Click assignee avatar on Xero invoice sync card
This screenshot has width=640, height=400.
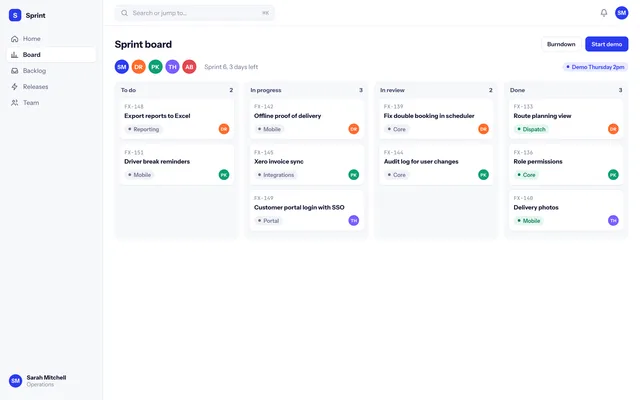point(354,175)
